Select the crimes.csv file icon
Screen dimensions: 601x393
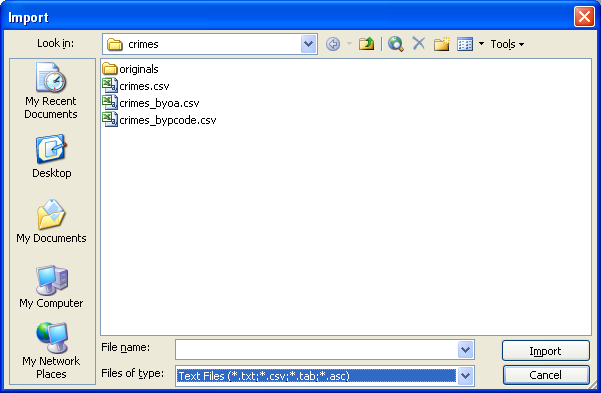[110, 85]
